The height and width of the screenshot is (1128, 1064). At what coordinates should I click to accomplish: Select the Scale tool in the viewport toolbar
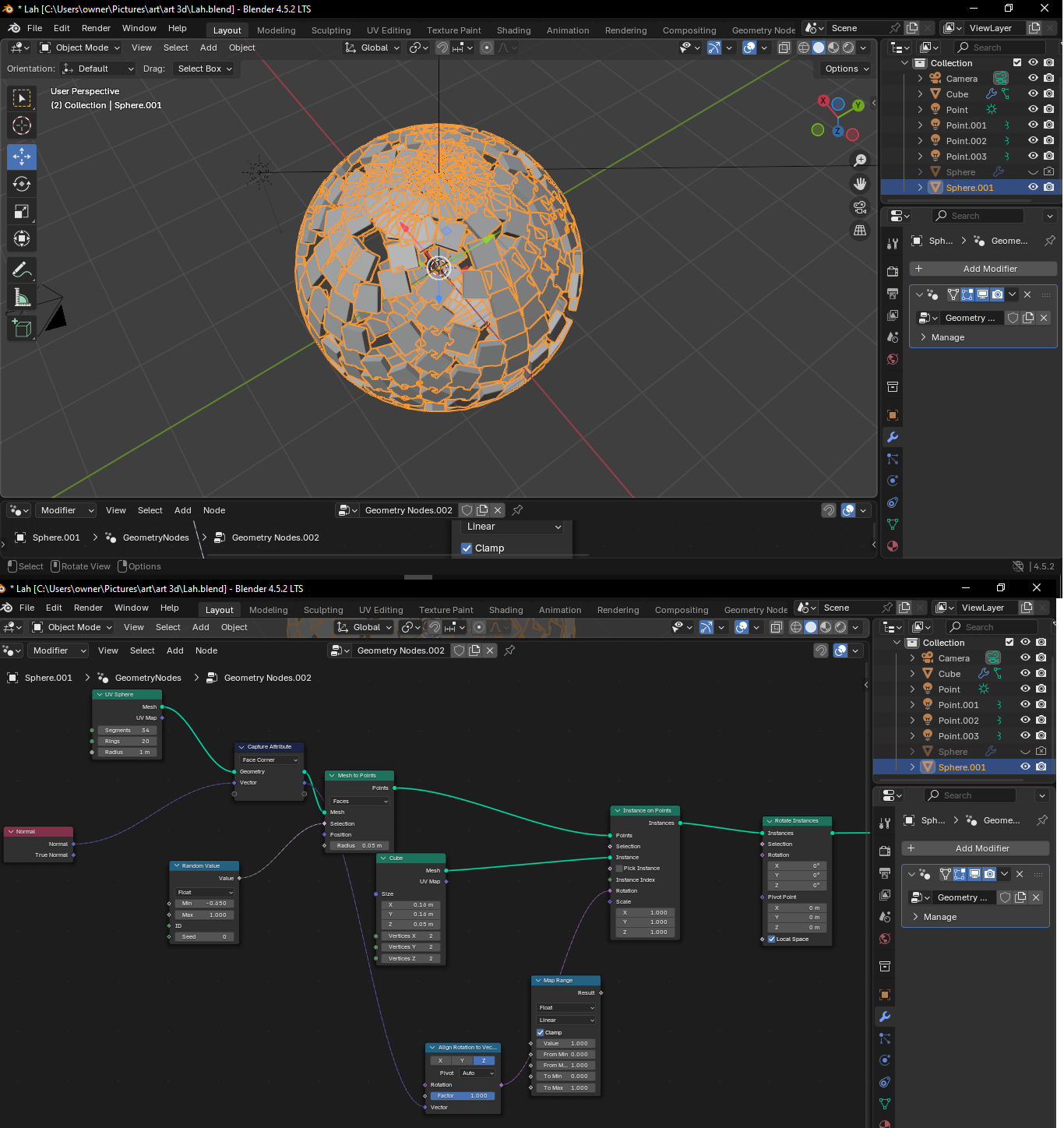click(22, 211)
